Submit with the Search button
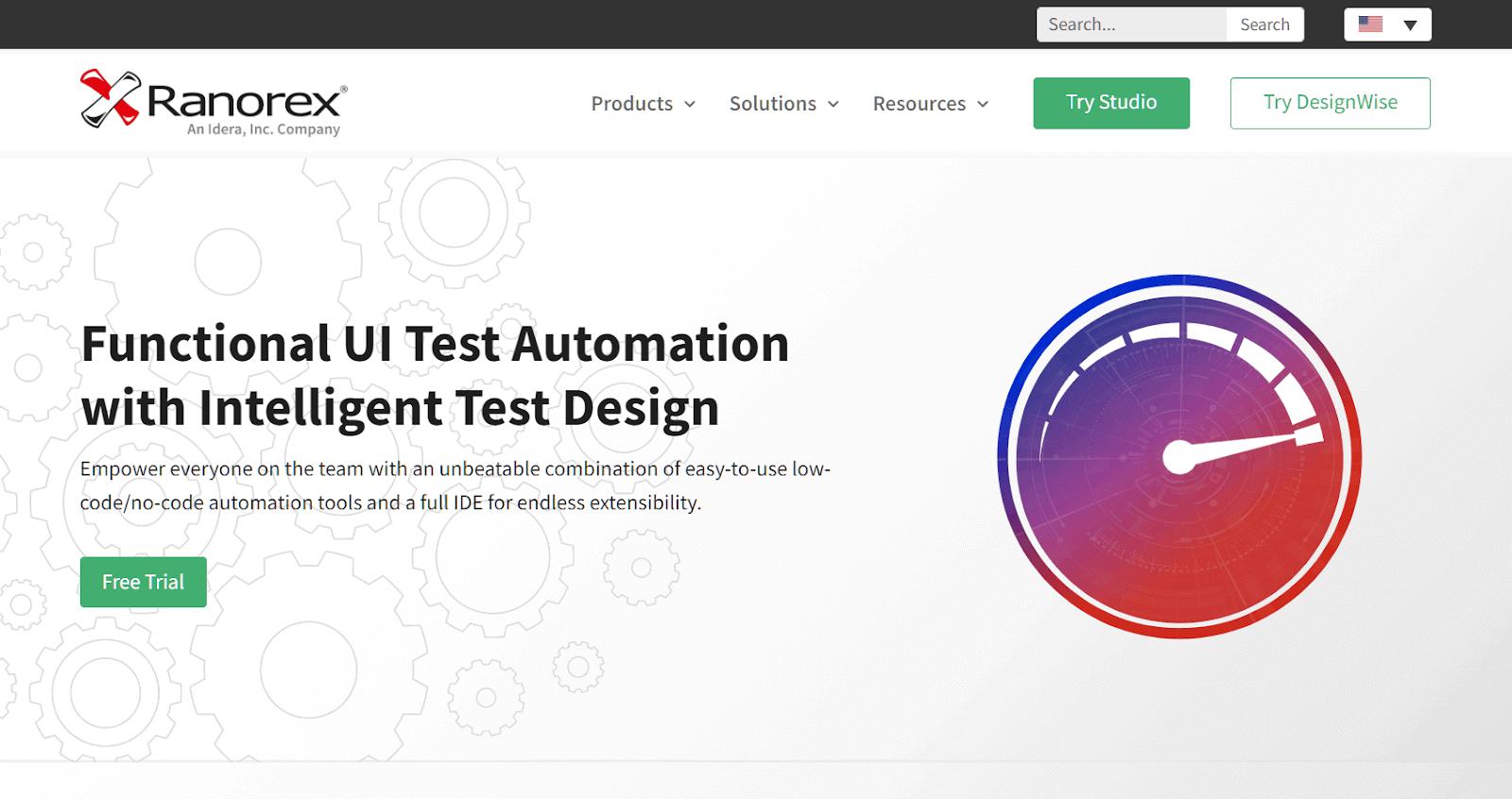Screen dimensions: 1512x799 1265,25
